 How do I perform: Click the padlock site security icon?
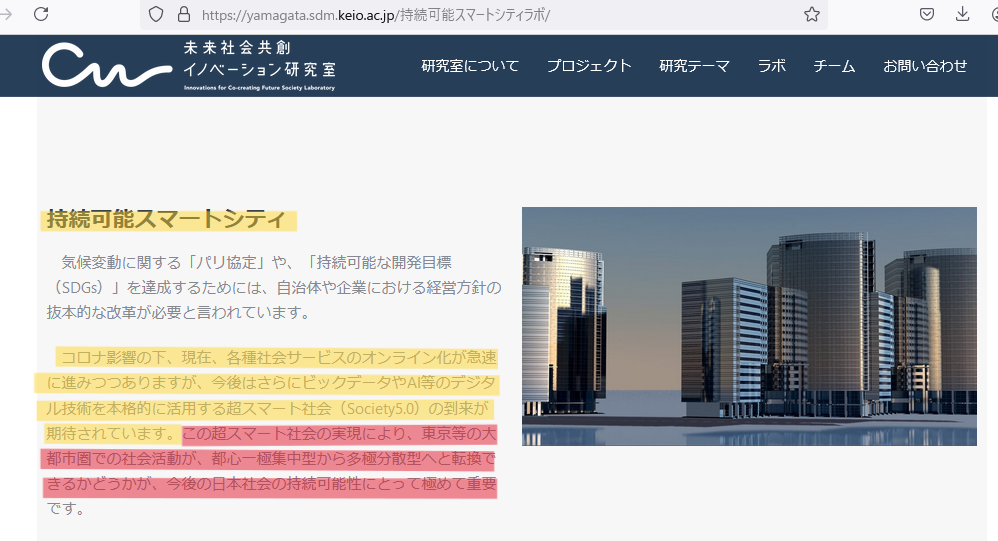coord(182,14)
